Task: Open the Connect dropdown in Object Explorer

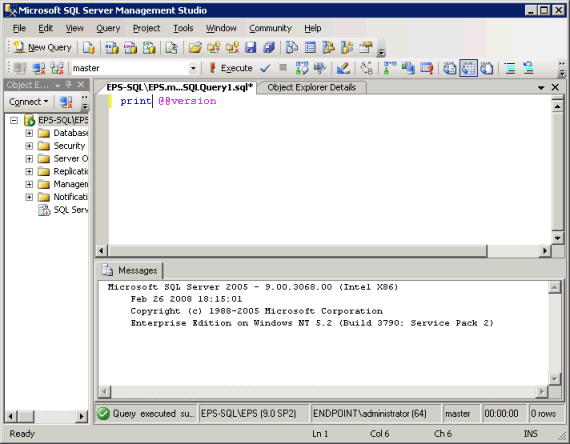Action: point(28,102)
